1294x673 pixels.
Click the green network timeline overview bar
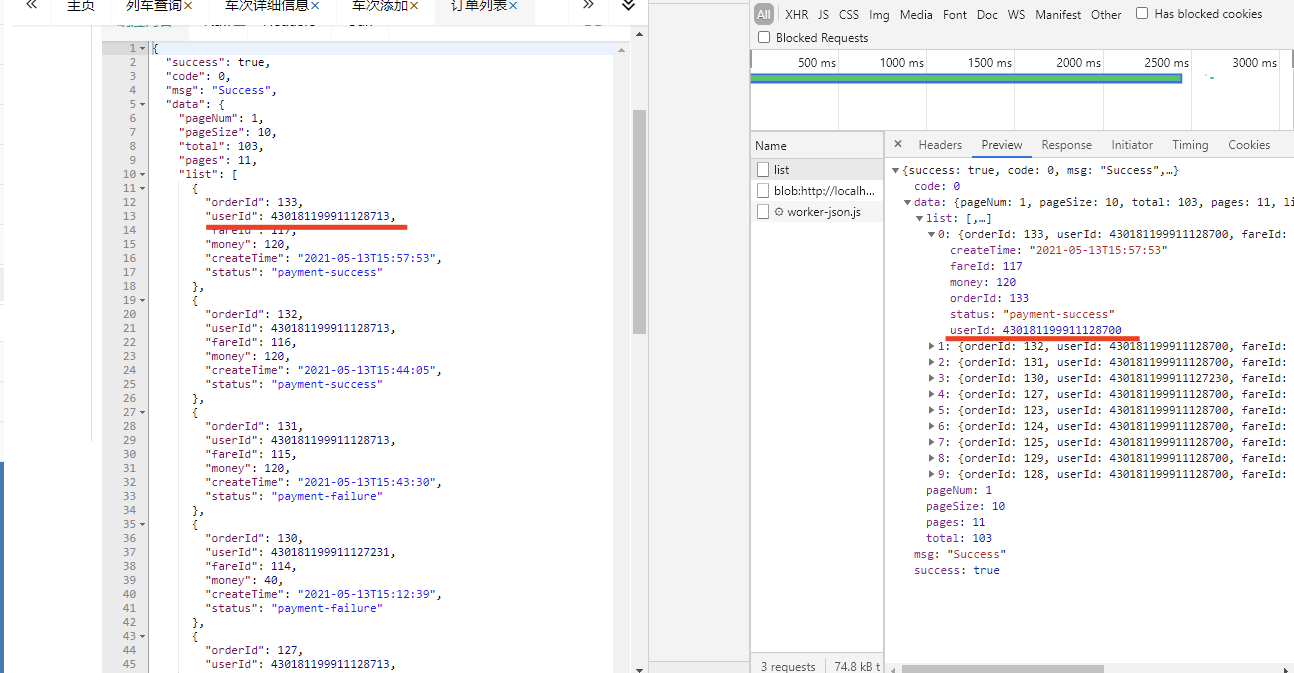(x=966, y=78)
